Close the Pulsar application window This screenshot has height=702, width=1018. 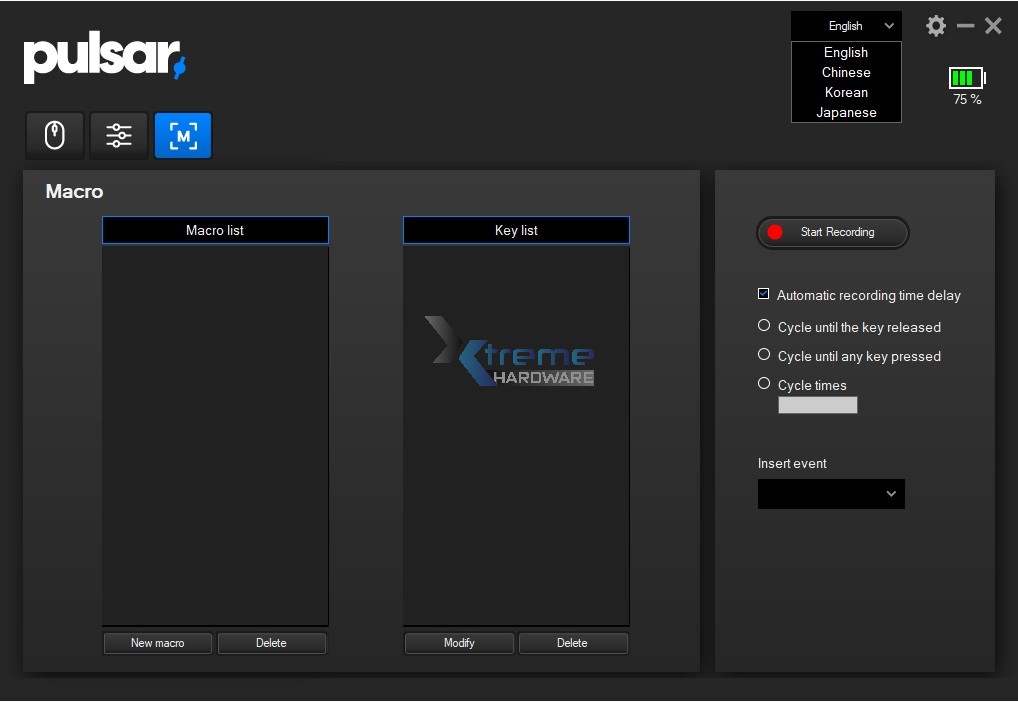[993, 26]
